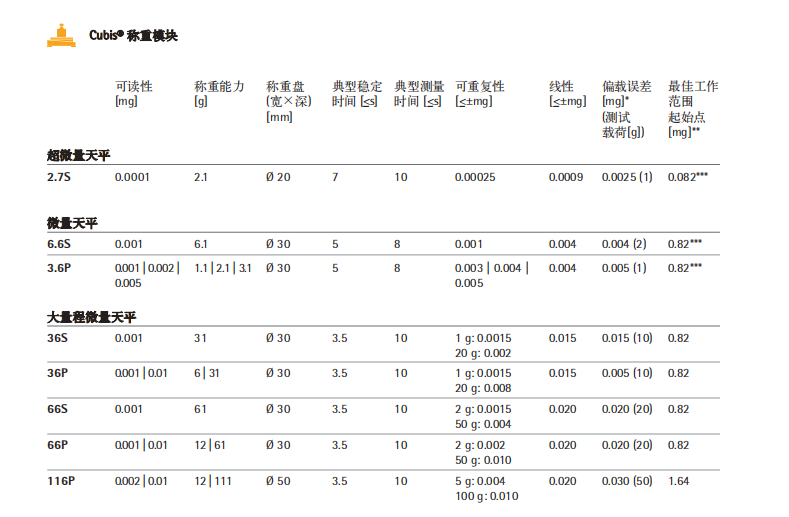This screenshot has width=789, height=517.
Task: Click the column header '最佳工作范围起始点'
Action: [x=693, y=109]
